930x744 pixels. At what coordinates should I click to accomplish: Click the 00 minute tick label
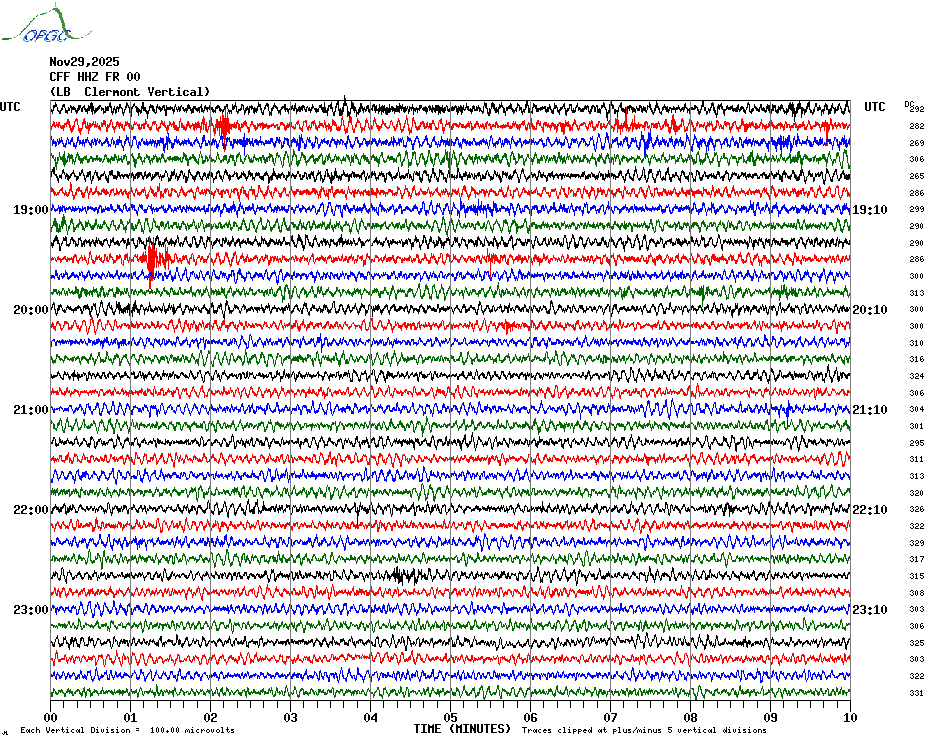click(x=51, y=717)
